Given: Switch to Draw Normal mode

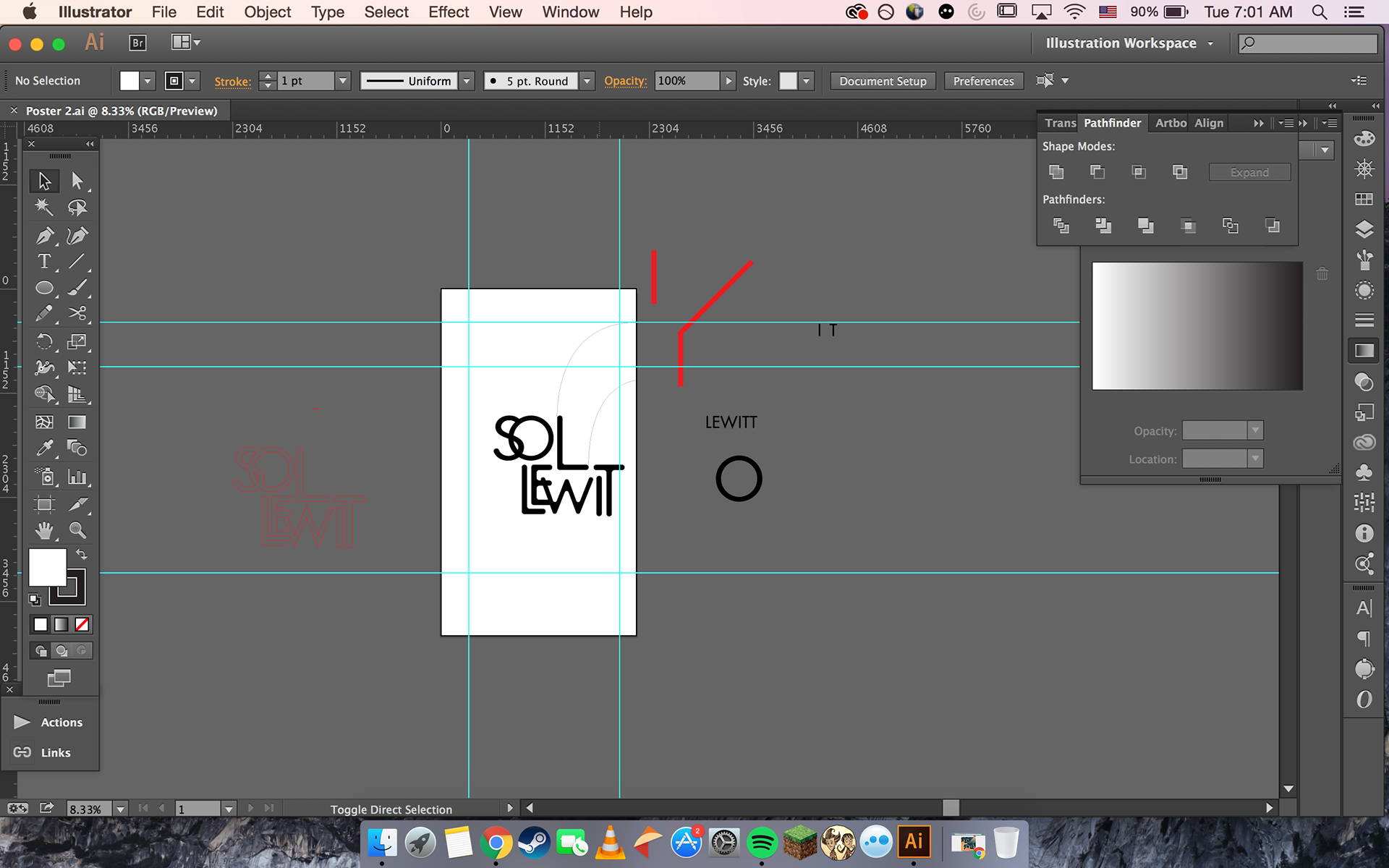Looking at the screenshot, I should tap(41, 651).
